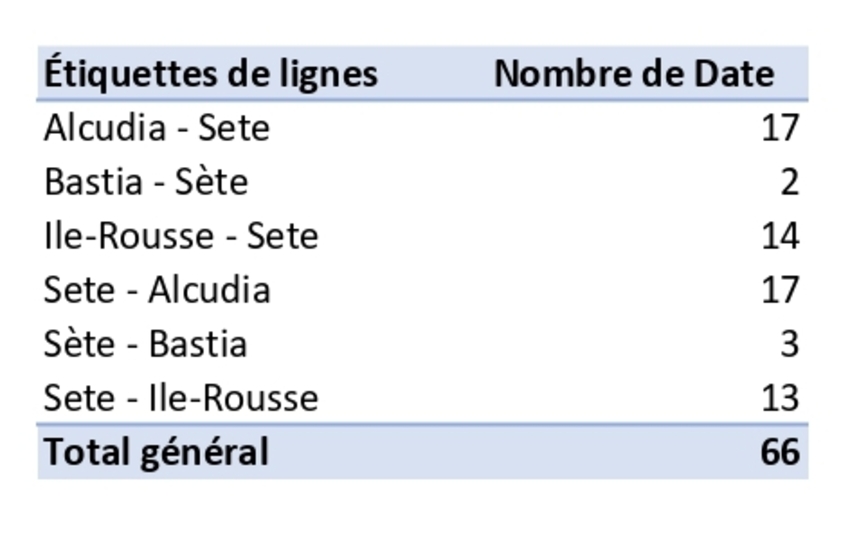The height and width of the screenshot is (537, 850).
Task: Click the value 3 for Sète - Bastia
Action: 789,344
